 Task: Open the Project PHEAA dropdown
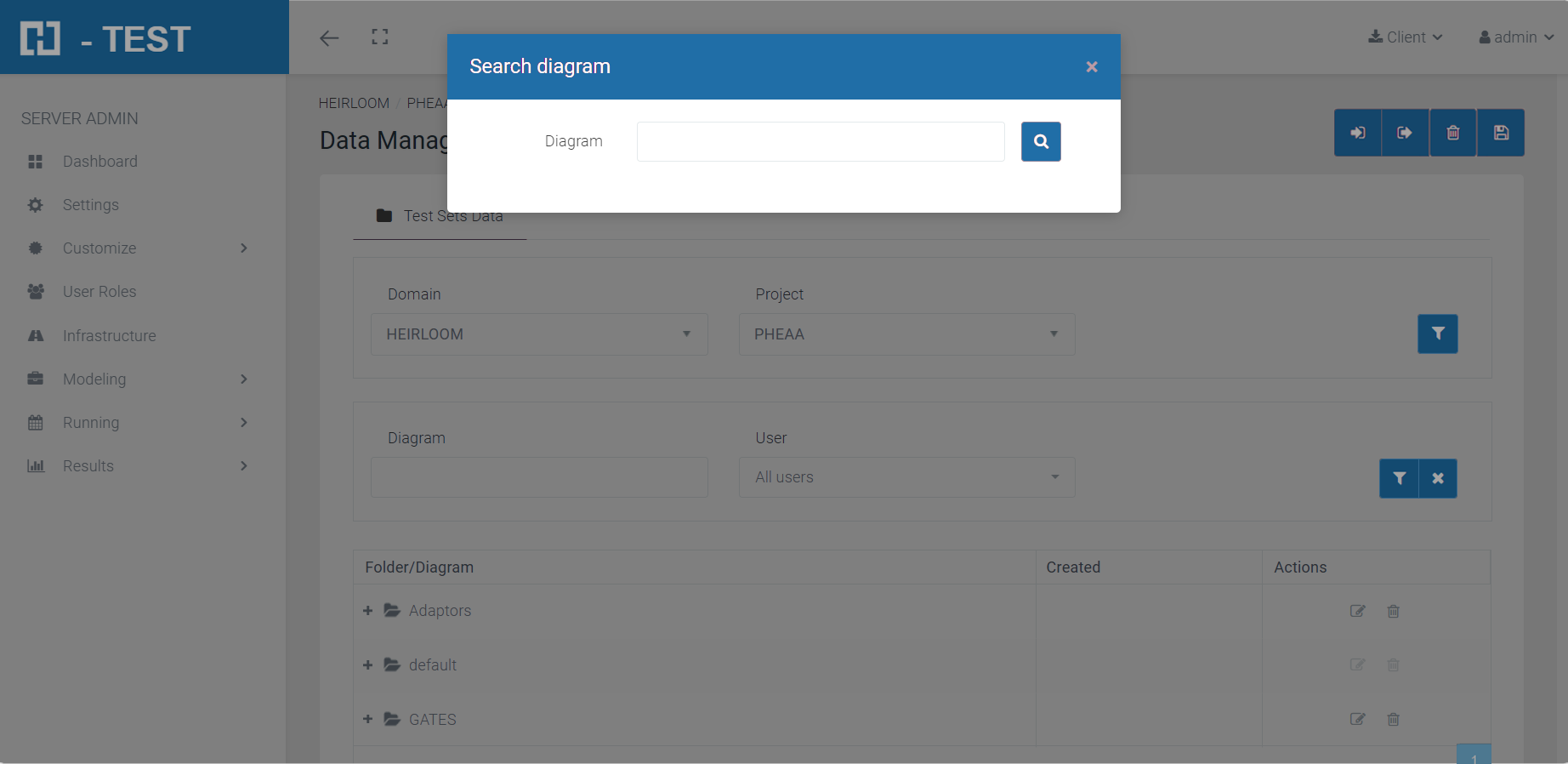click(906, 334)
